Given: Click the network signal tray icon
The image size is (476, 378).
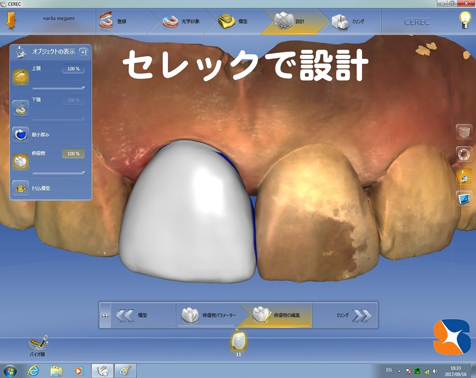Looking at the screenshot, I should click(x=427, y=371).
